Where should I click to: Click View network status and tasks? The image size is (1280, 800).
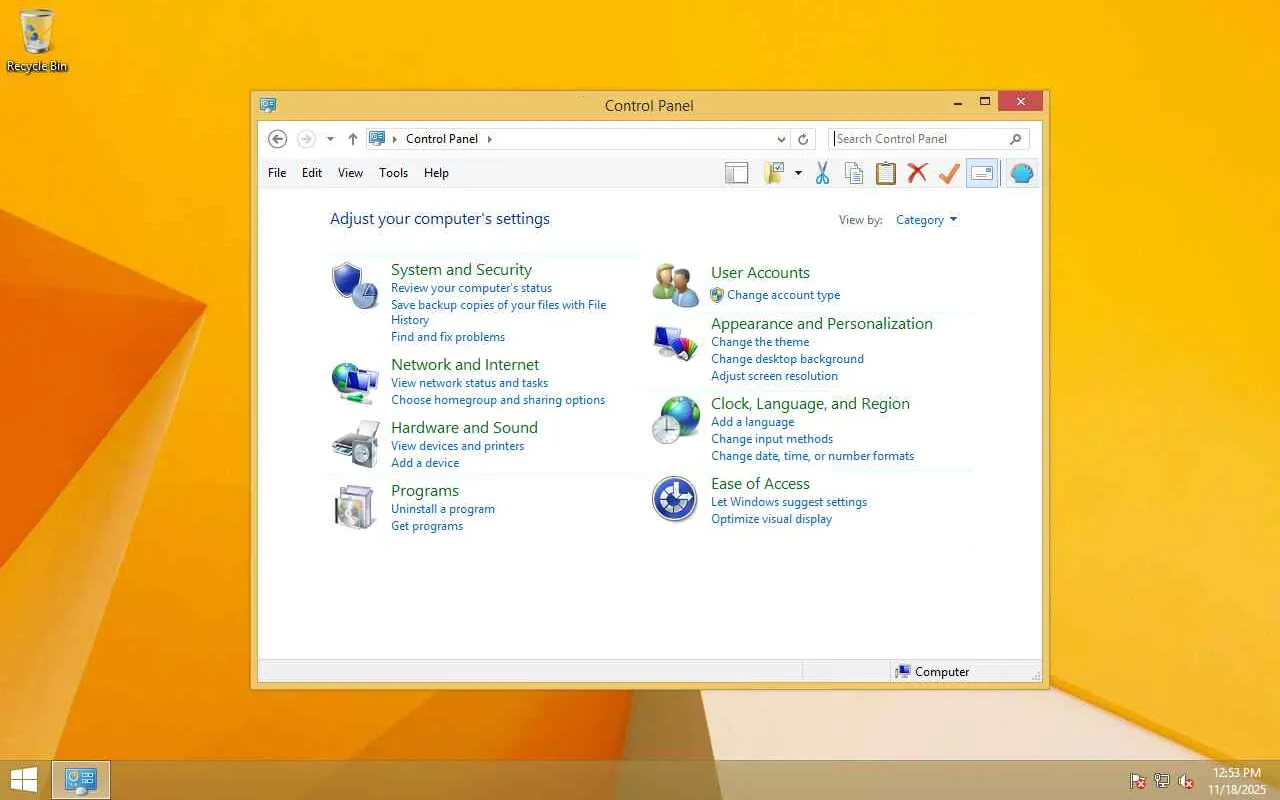(469, 383)
